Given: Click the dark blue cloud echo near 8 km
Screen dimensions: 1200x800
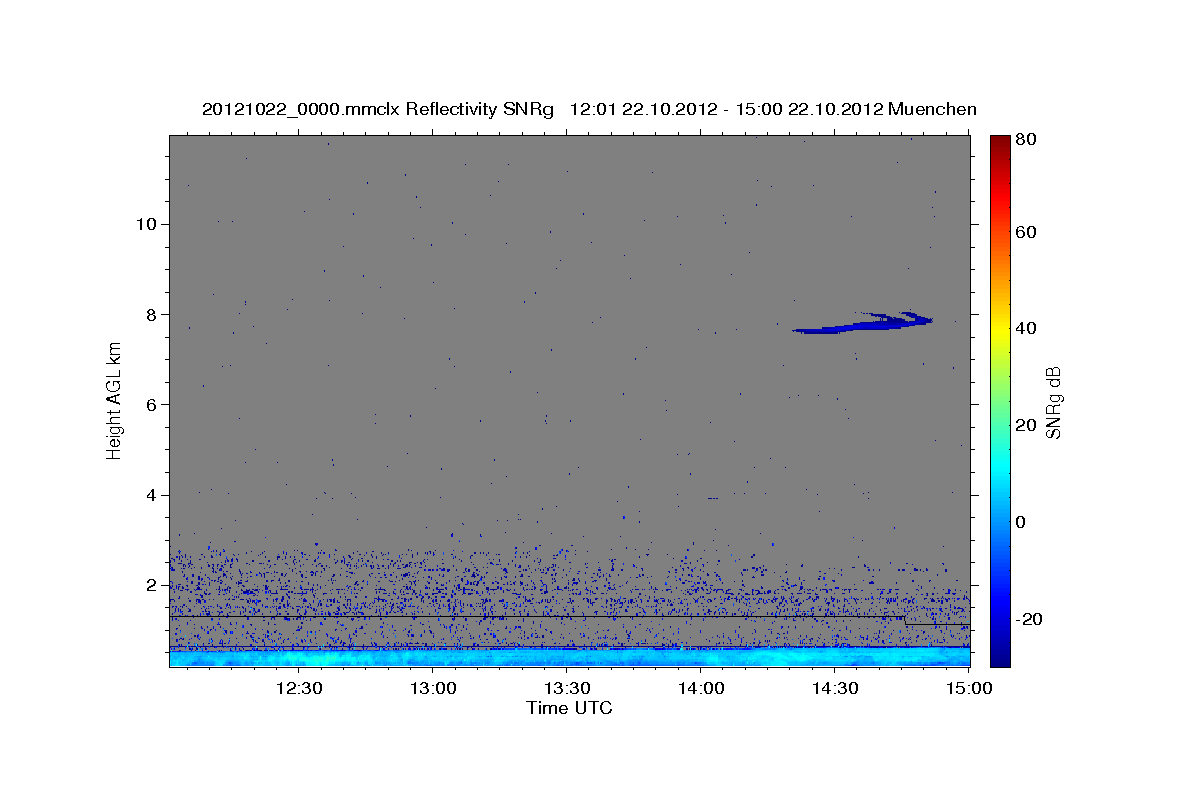Looking at the screenshot, I should [860, 323].
